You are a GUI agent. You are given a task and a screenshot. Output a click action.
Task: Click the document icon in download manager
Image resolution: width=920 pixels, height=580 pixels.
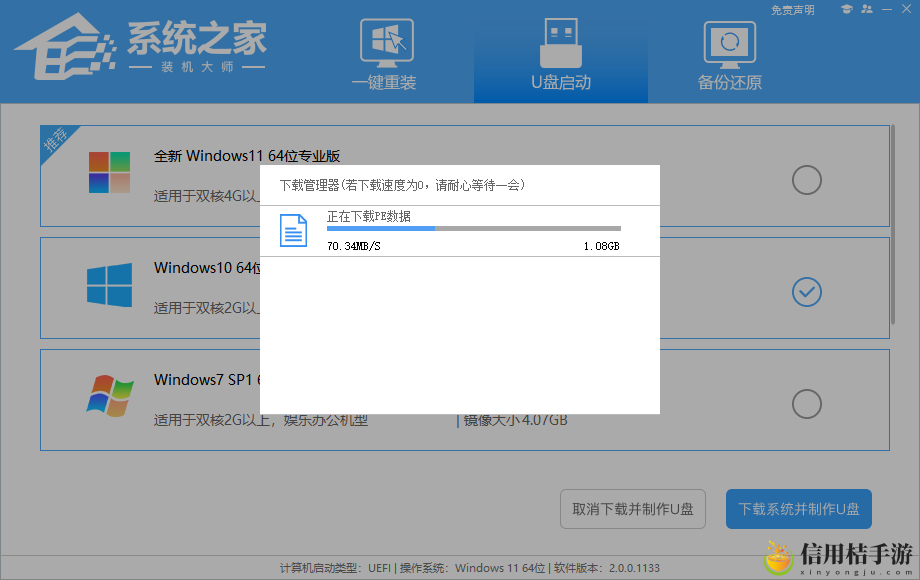pyautogui.click(x=293, y=230)
